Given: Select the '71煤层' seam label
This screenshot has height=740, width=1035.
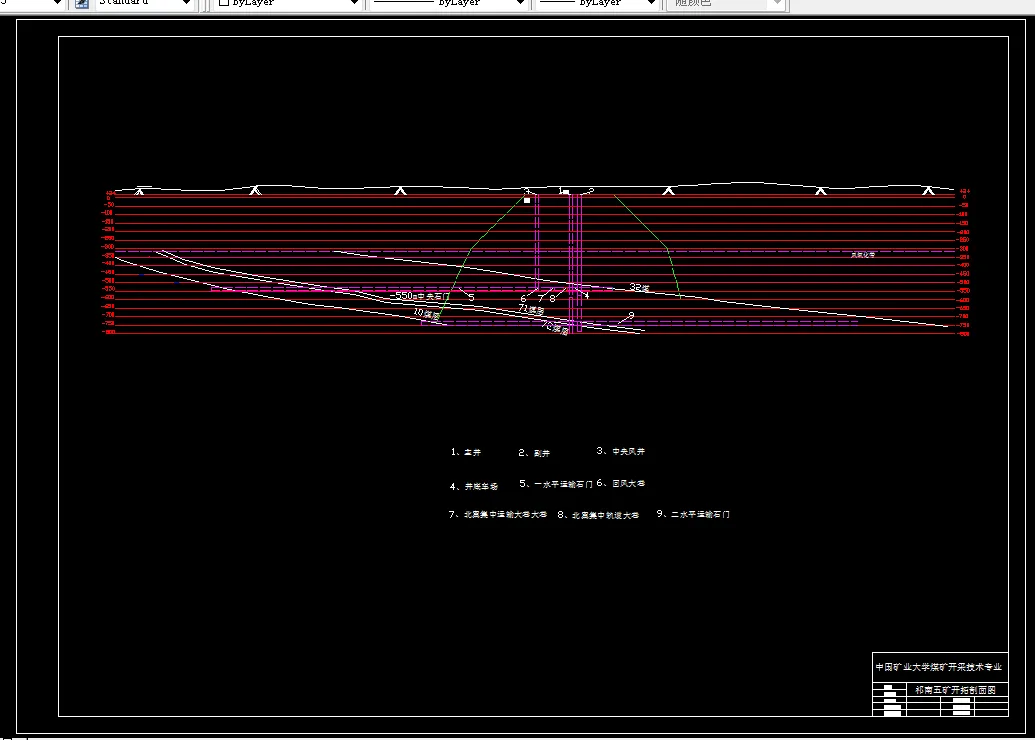Looking at the screenshot, I should coord(531,309).
